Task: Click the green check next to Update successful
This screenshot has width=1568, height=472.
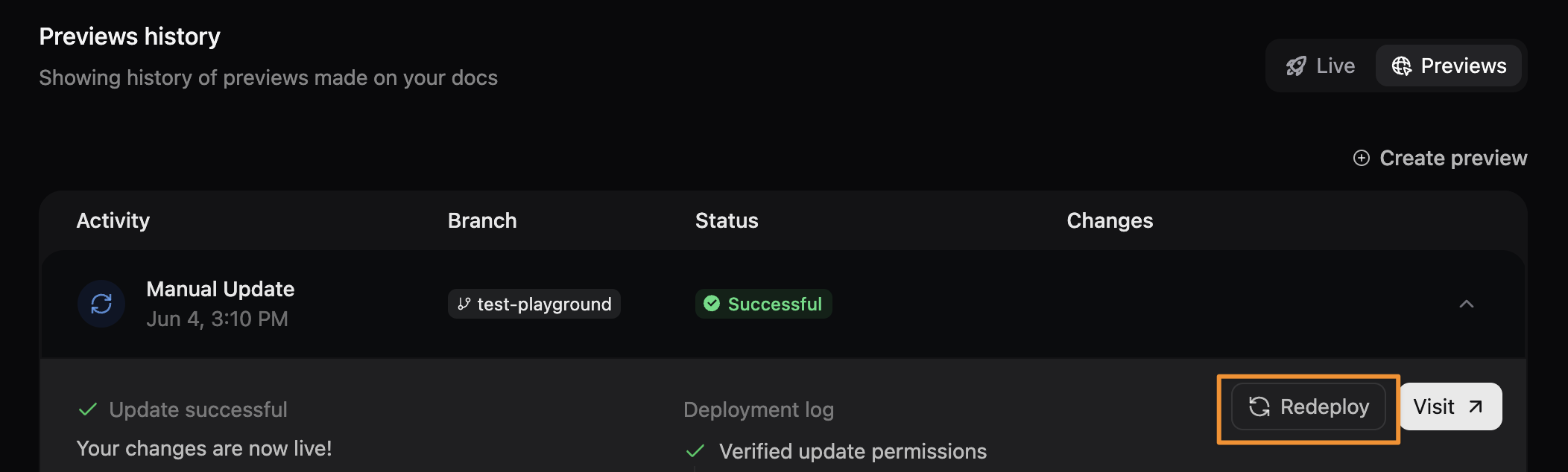Action: coord(87,408)
